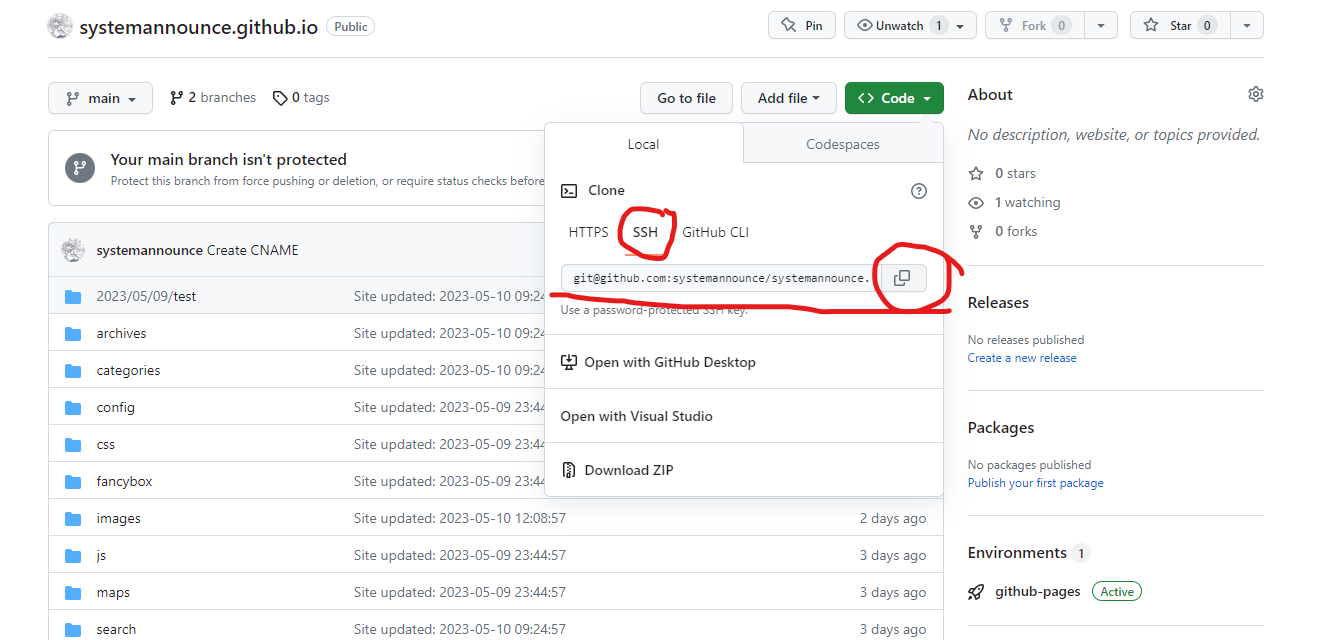The image size is (1339, 640).
Task: Click the folder icon for css
Action: 73,444
